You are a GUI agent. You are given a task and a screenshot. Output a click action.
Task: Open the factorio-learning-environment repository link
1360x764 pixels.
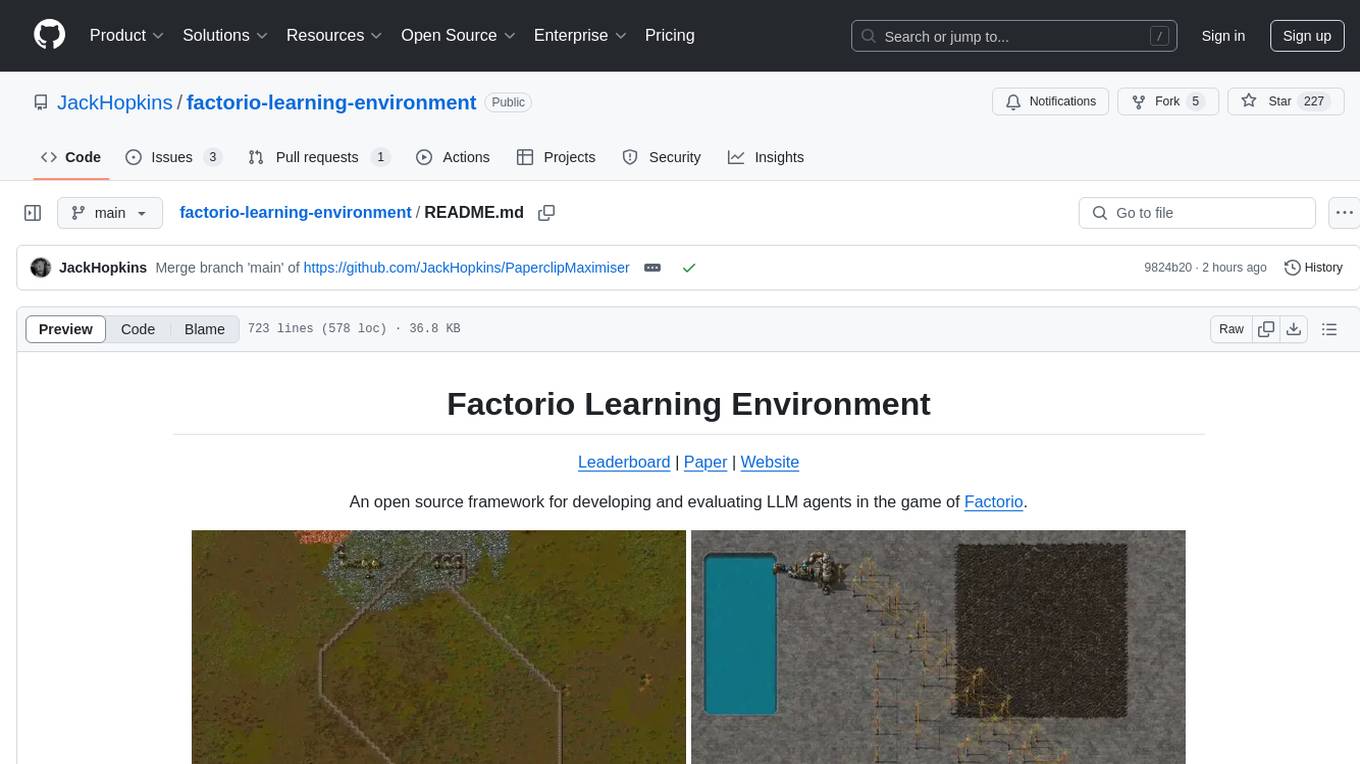point(331,102)
